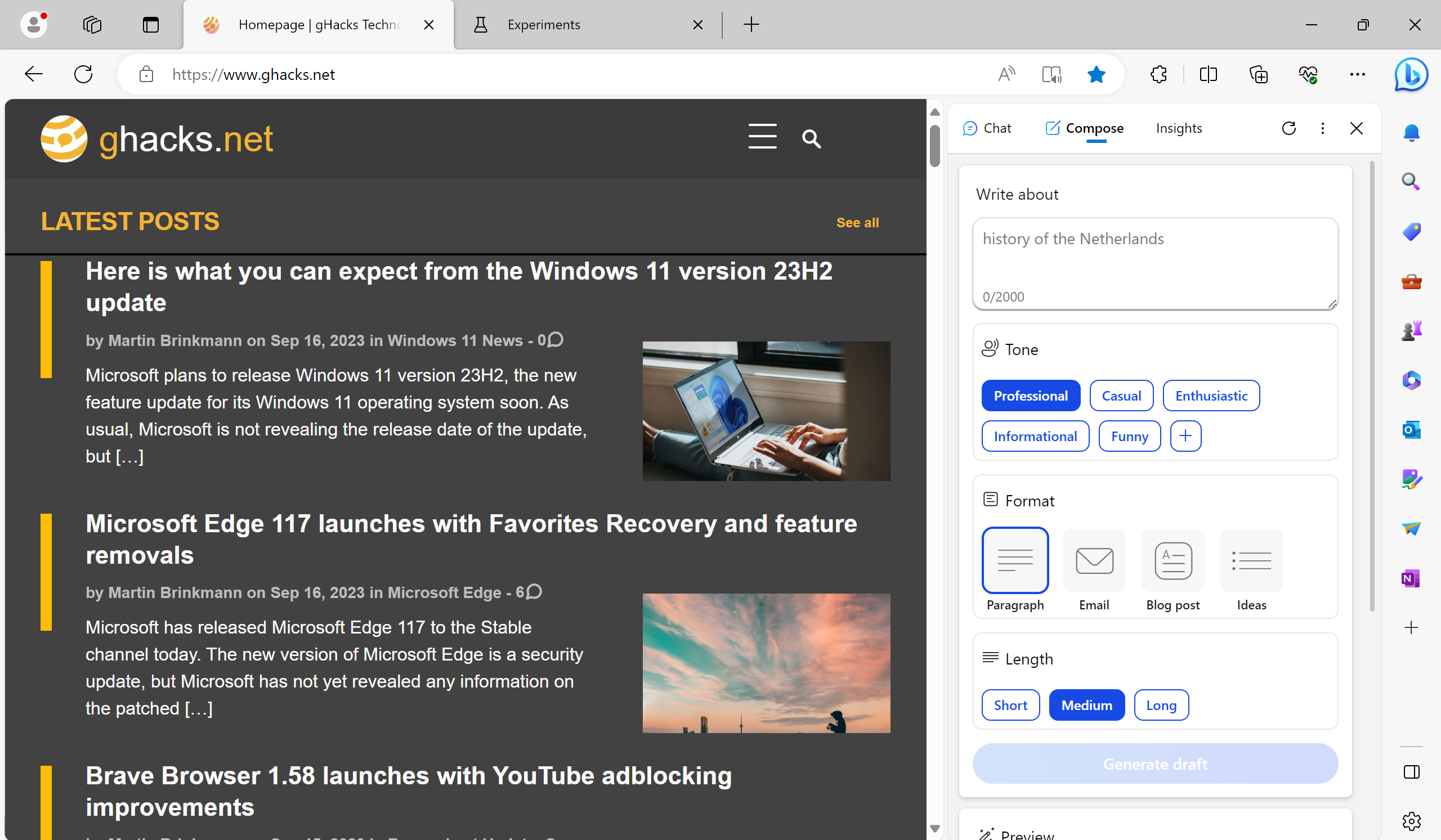Add a custom tone with plus

(x=1185, y=437)
